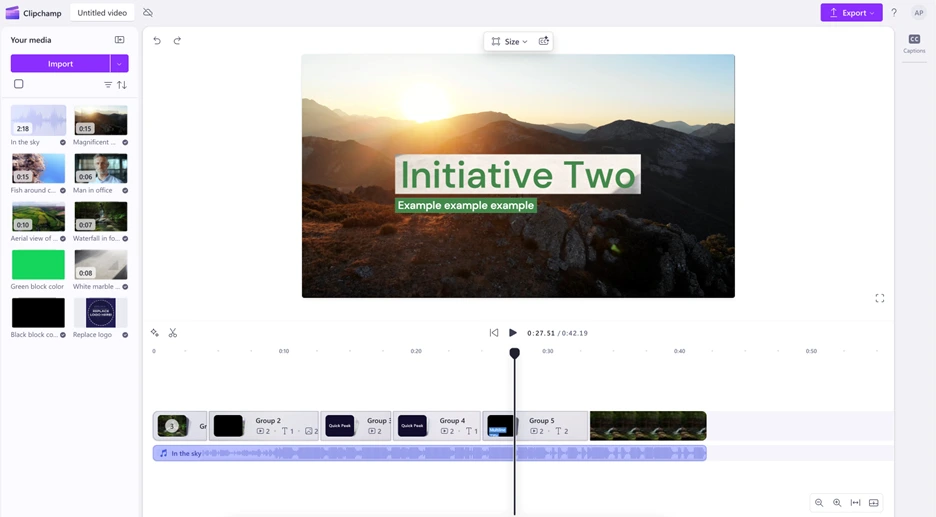This screenshot has width=936, height=517.
Task: Click the undo arrow icon
Action: 157,41
